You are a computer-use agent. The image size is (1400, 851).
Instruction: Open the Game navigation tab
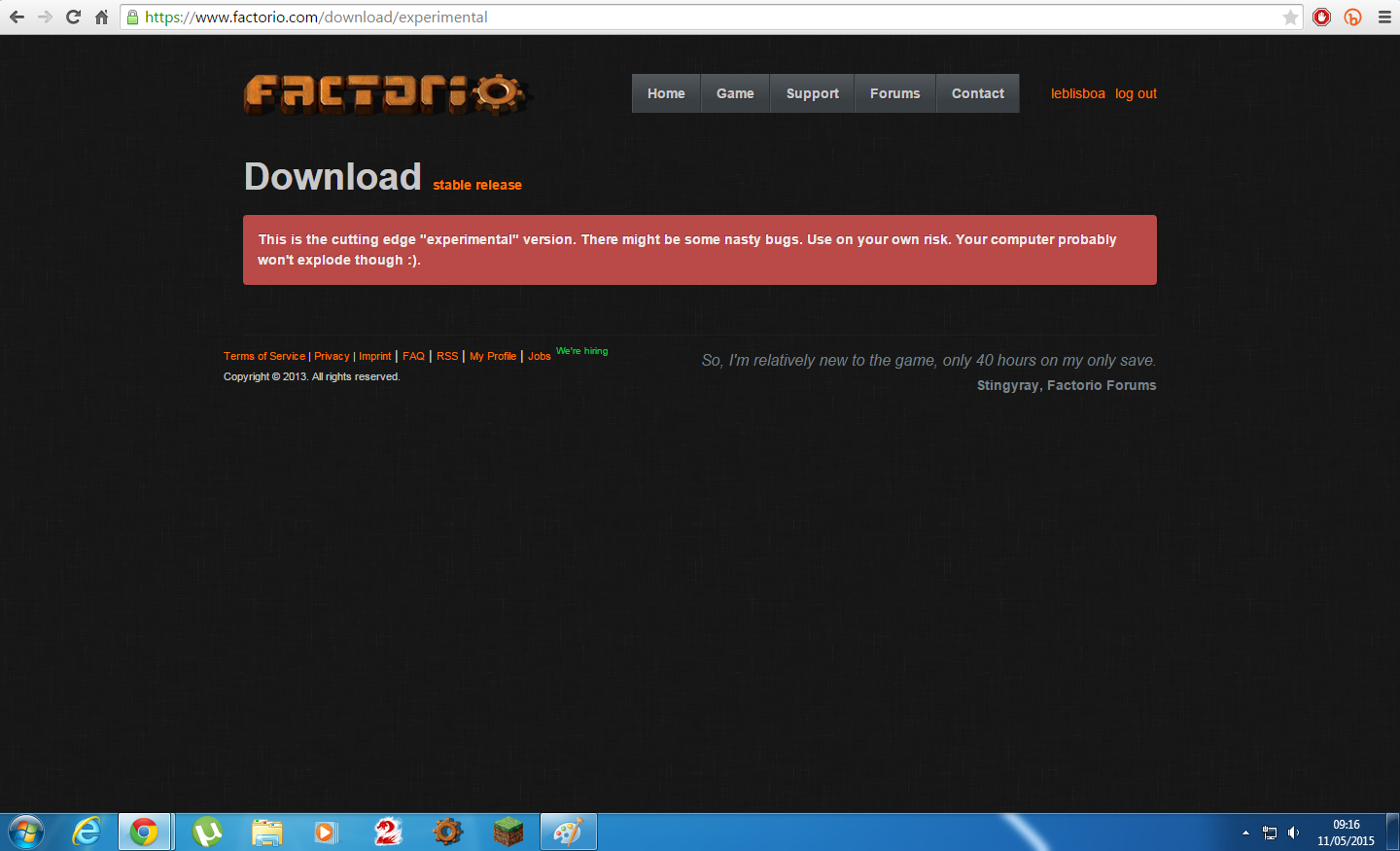click(x=735, y=93)
